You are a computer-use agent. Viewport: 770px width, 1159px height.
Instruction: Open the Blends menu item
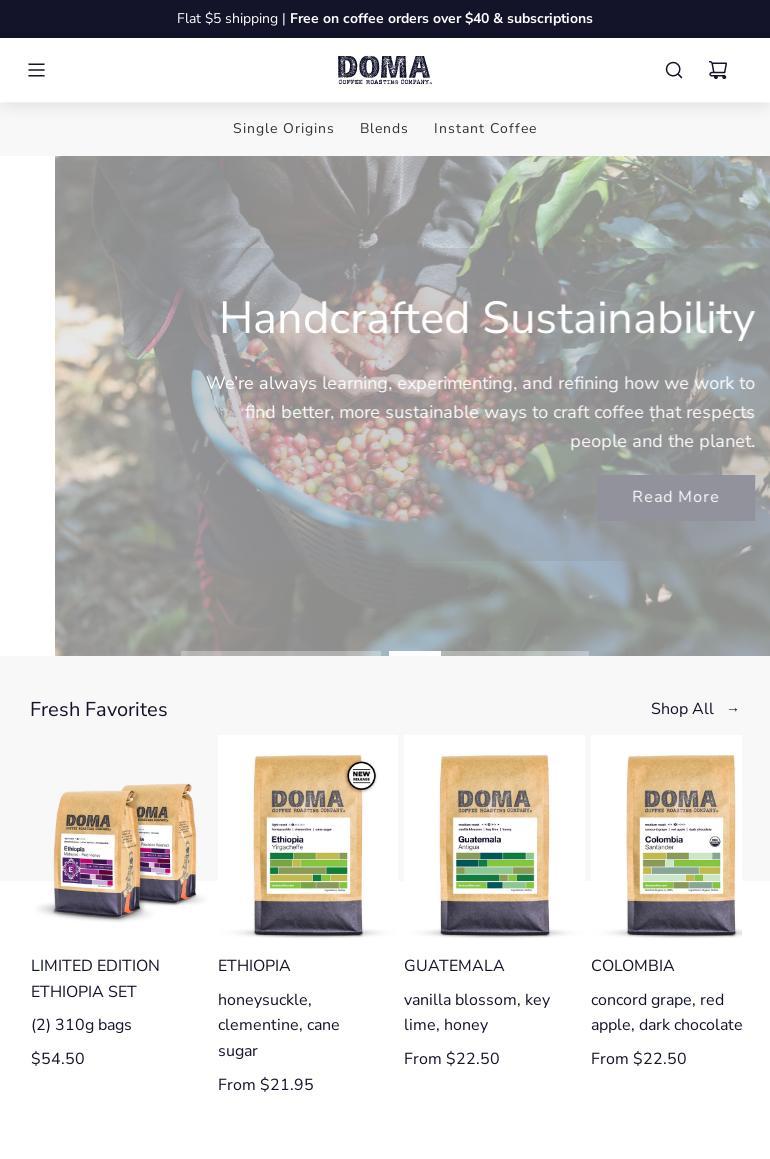(384, 129)
